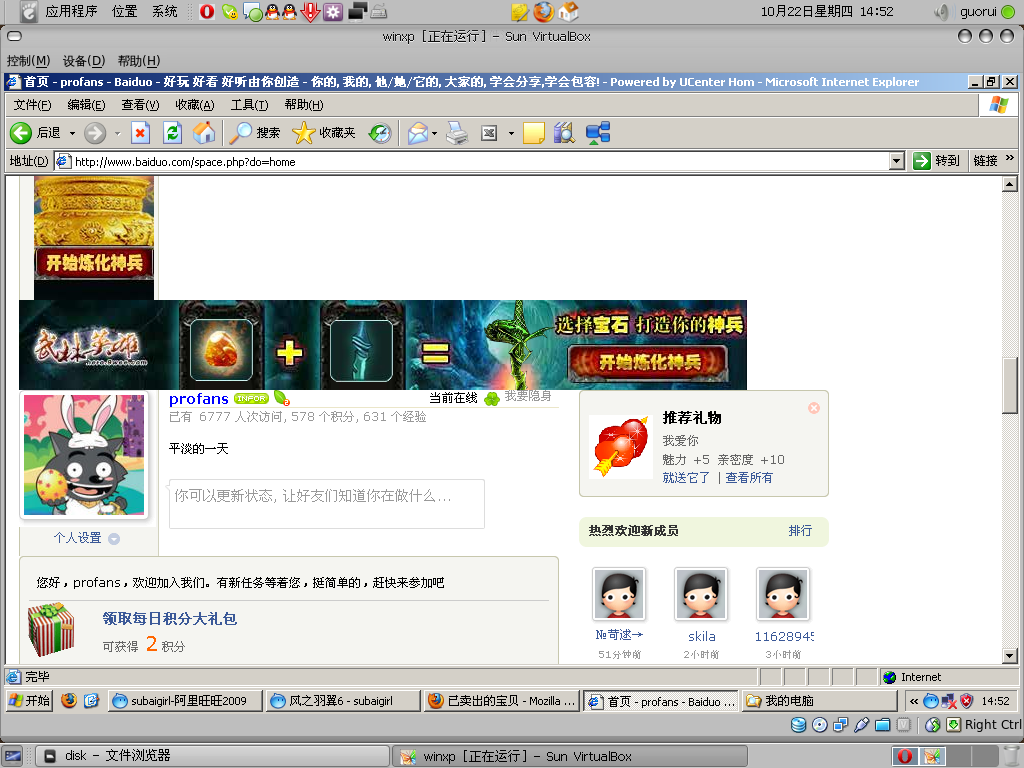
Task: Expand hidden system tray icons in XP
Action: (x=914, y=701)
